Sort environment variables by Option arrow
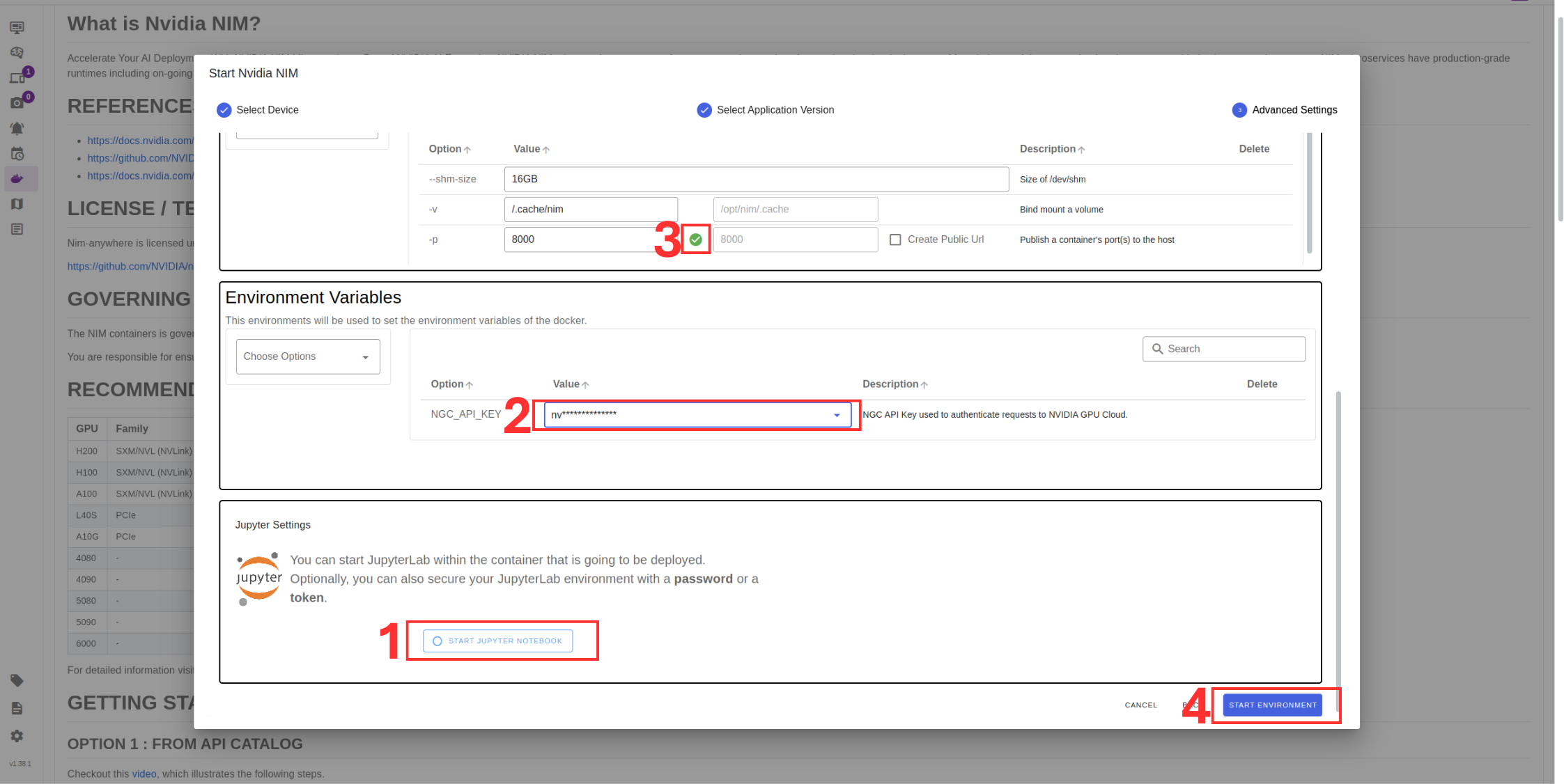 tap(470, 385)
